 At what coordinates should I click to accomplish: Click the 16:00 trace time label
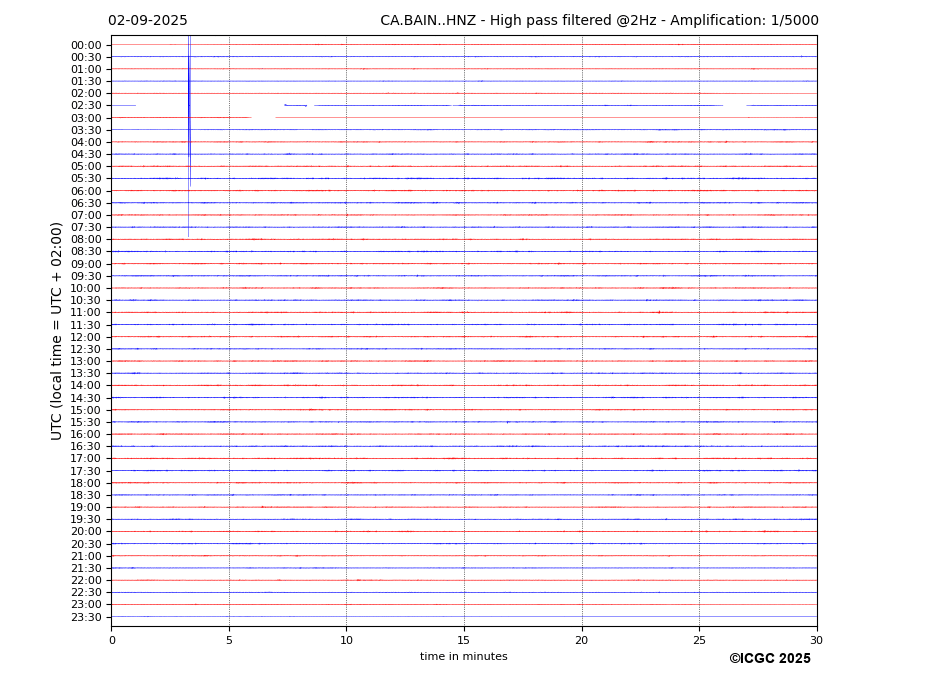click(86, 435)
